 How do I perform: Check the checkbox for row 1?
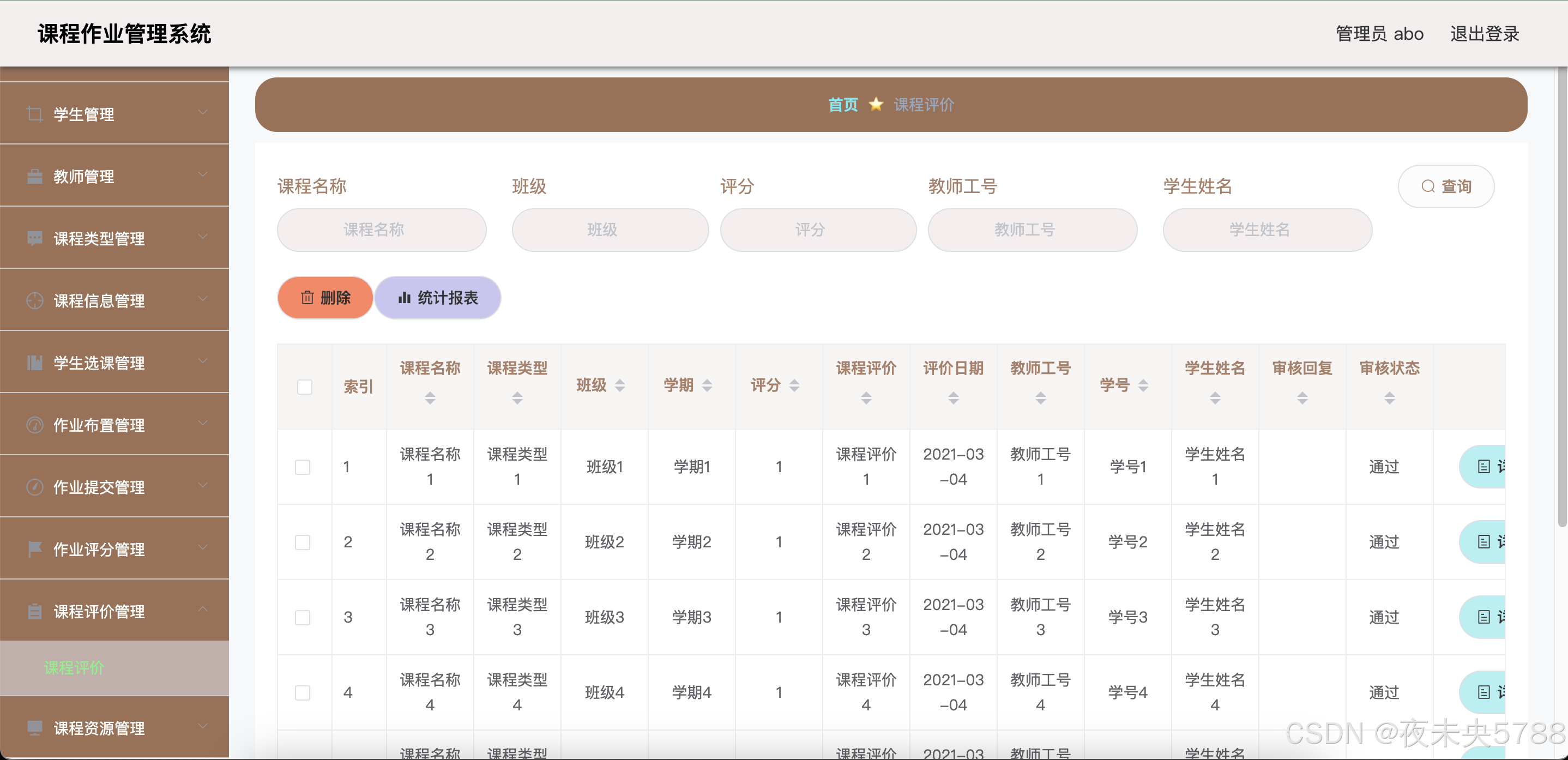(303, 467)
